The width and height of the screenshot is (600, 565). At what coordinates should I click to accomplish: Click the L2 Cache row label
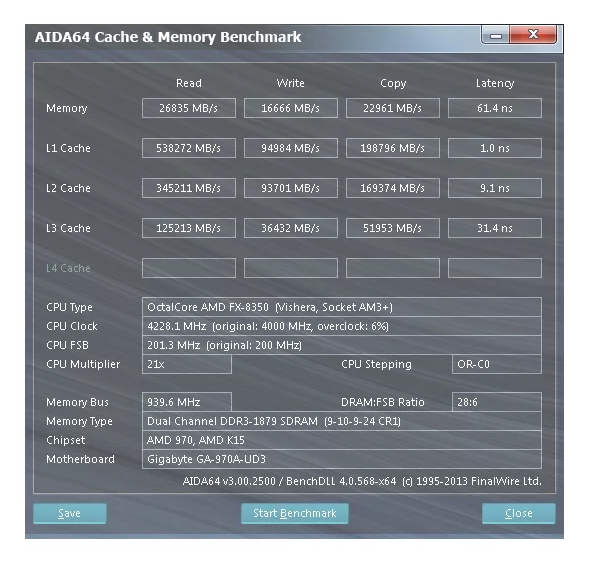[x=68, y=188]
